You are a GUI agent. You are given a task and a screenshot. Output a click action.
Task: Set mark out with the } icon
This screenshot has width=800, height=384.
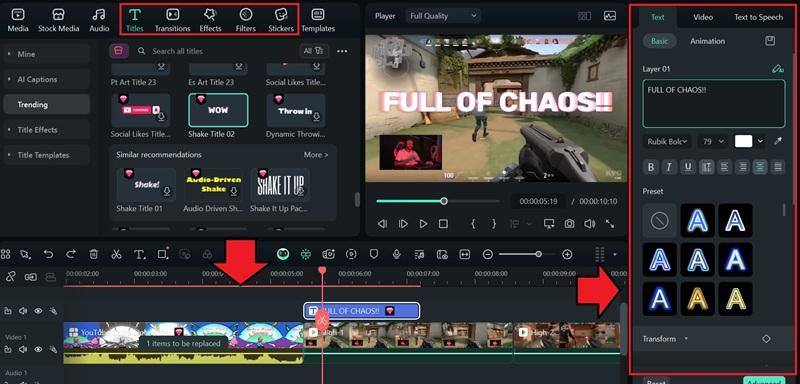494,223
